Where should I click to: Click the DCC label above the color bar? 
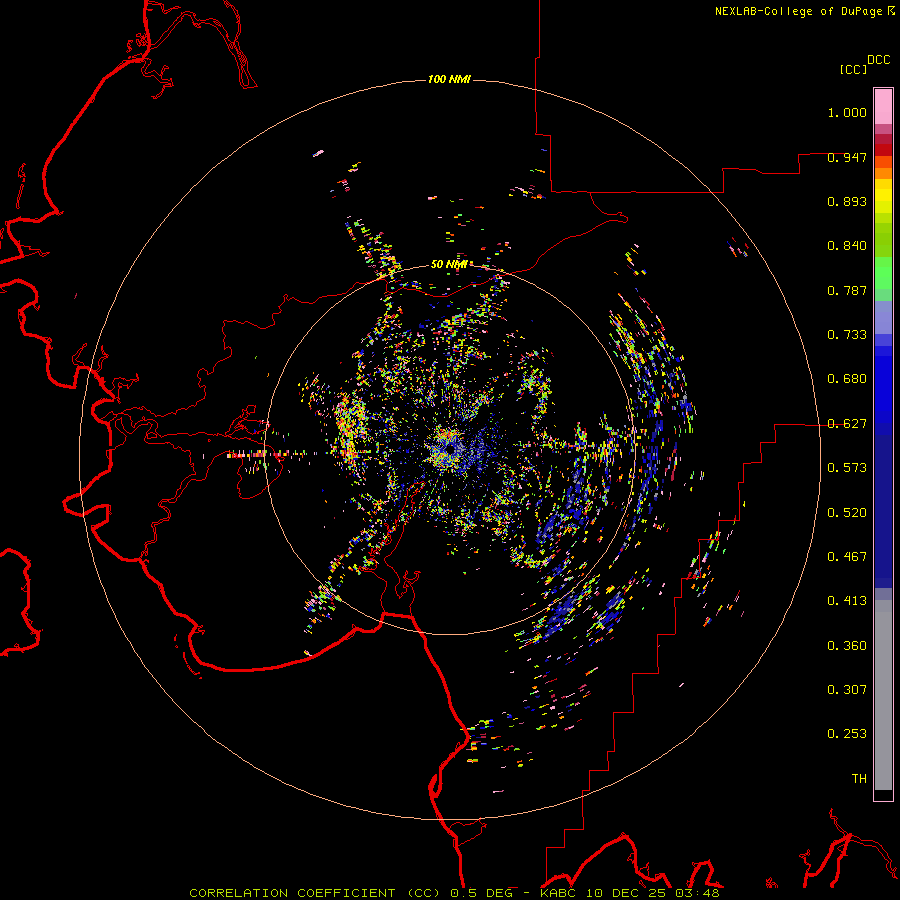click(x=879, y=60)
